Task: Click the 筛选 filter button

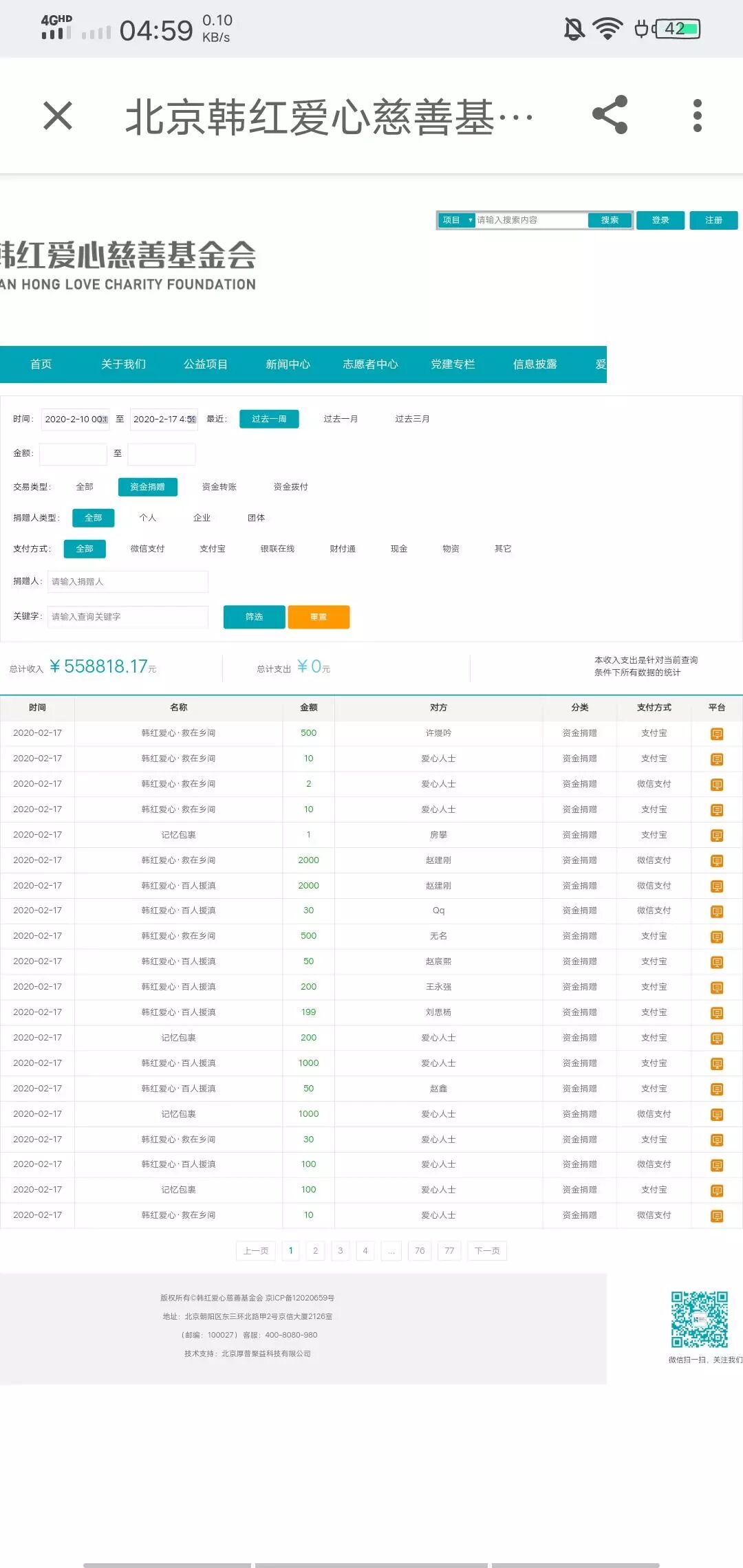Action: [x=255, y=617]
